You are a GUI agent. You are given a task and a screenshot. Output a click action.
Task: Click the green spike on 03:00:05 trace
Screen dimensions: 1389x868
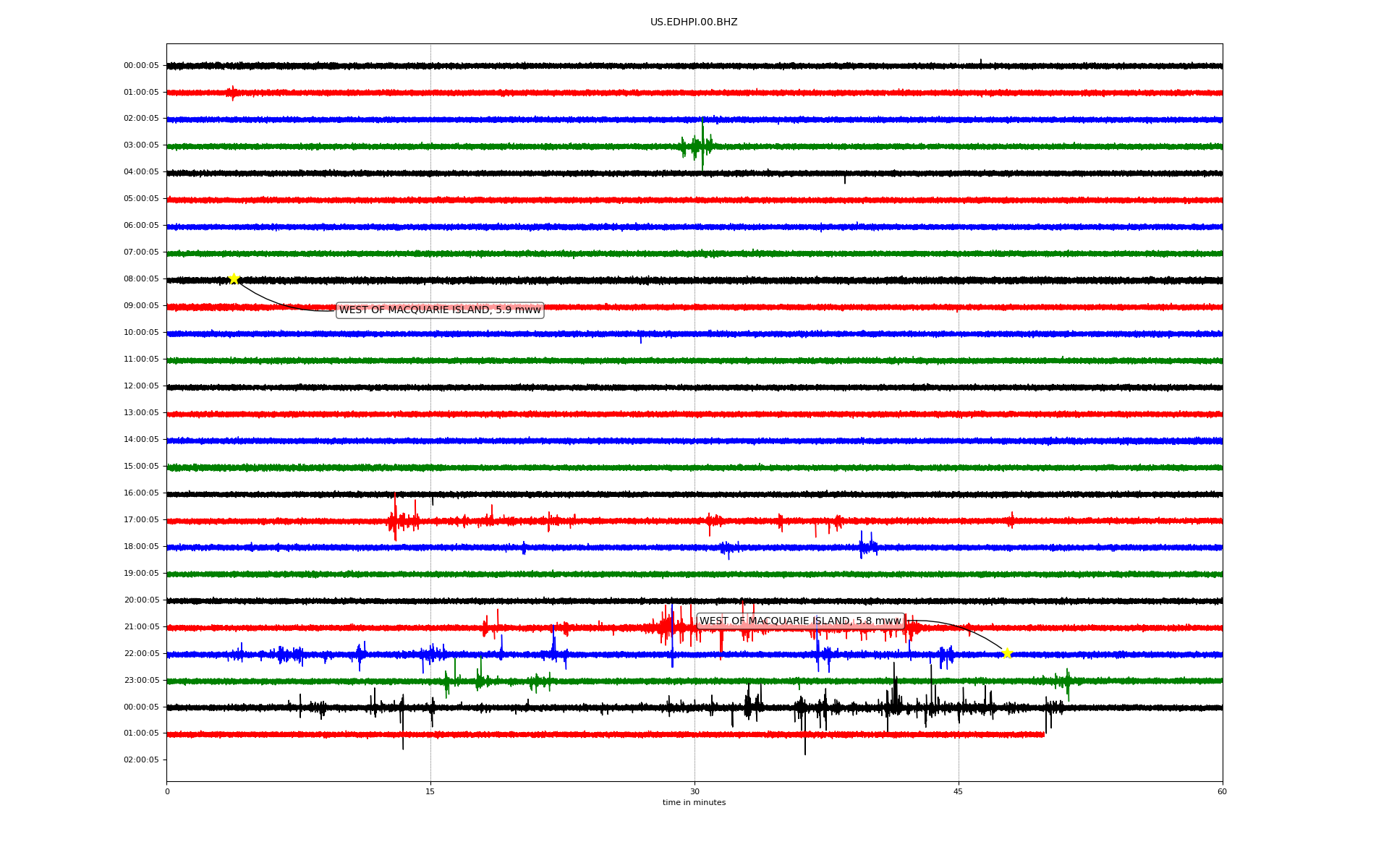[702, 145]
